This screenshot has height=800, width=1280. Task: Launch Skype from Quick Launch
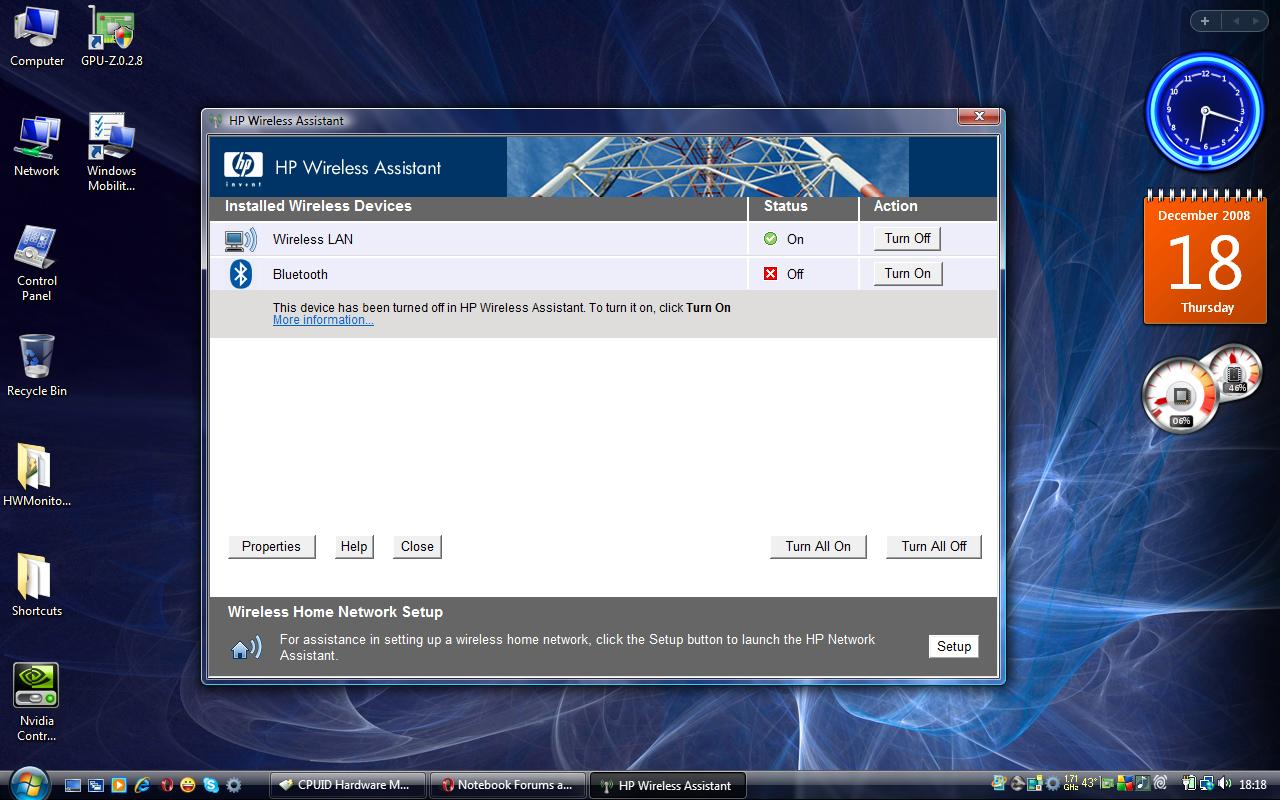211,785
